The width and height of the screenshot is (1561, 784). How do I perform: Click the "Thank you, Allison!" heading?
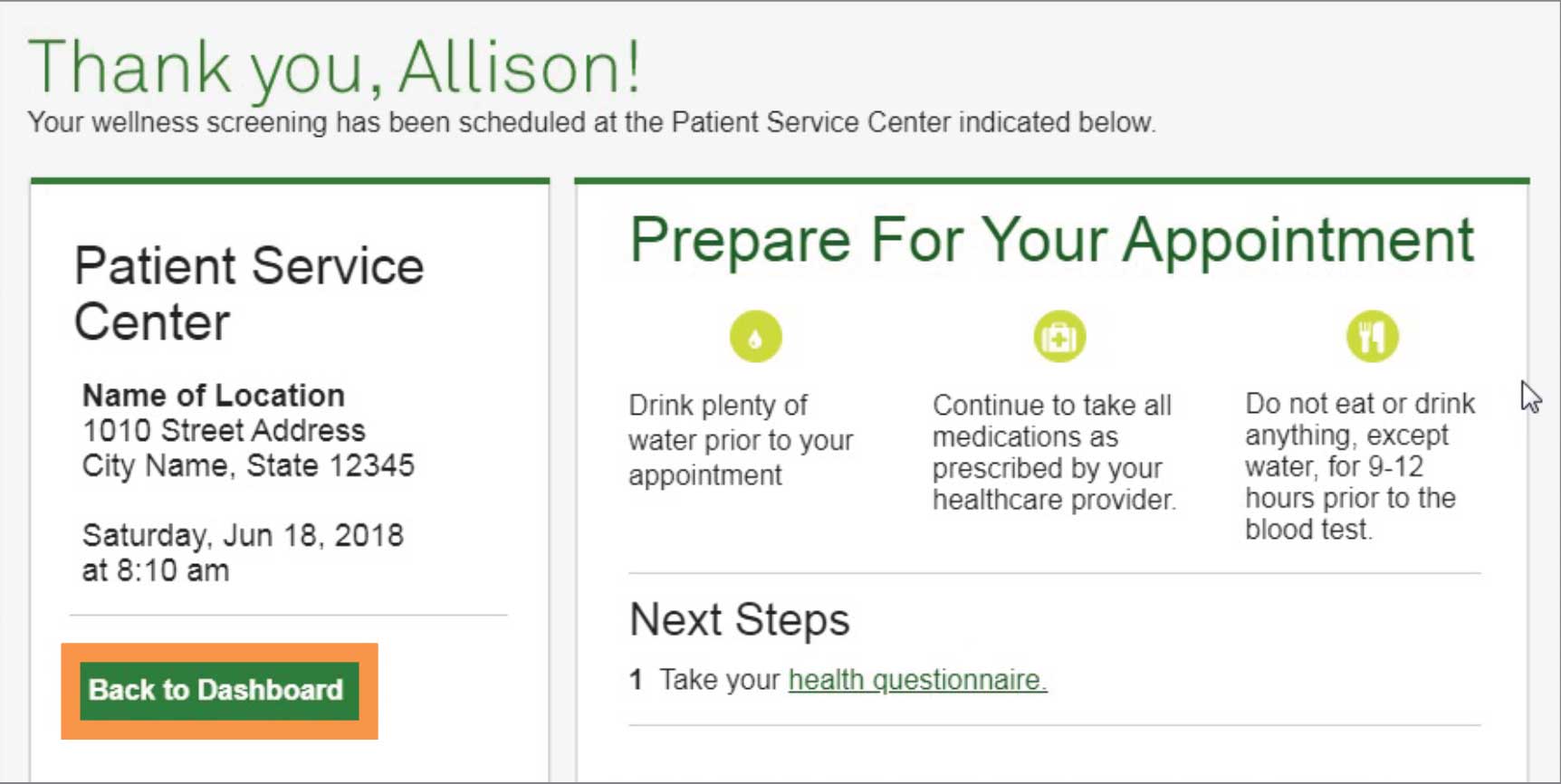pyautogui.click(x=334, y=67)
